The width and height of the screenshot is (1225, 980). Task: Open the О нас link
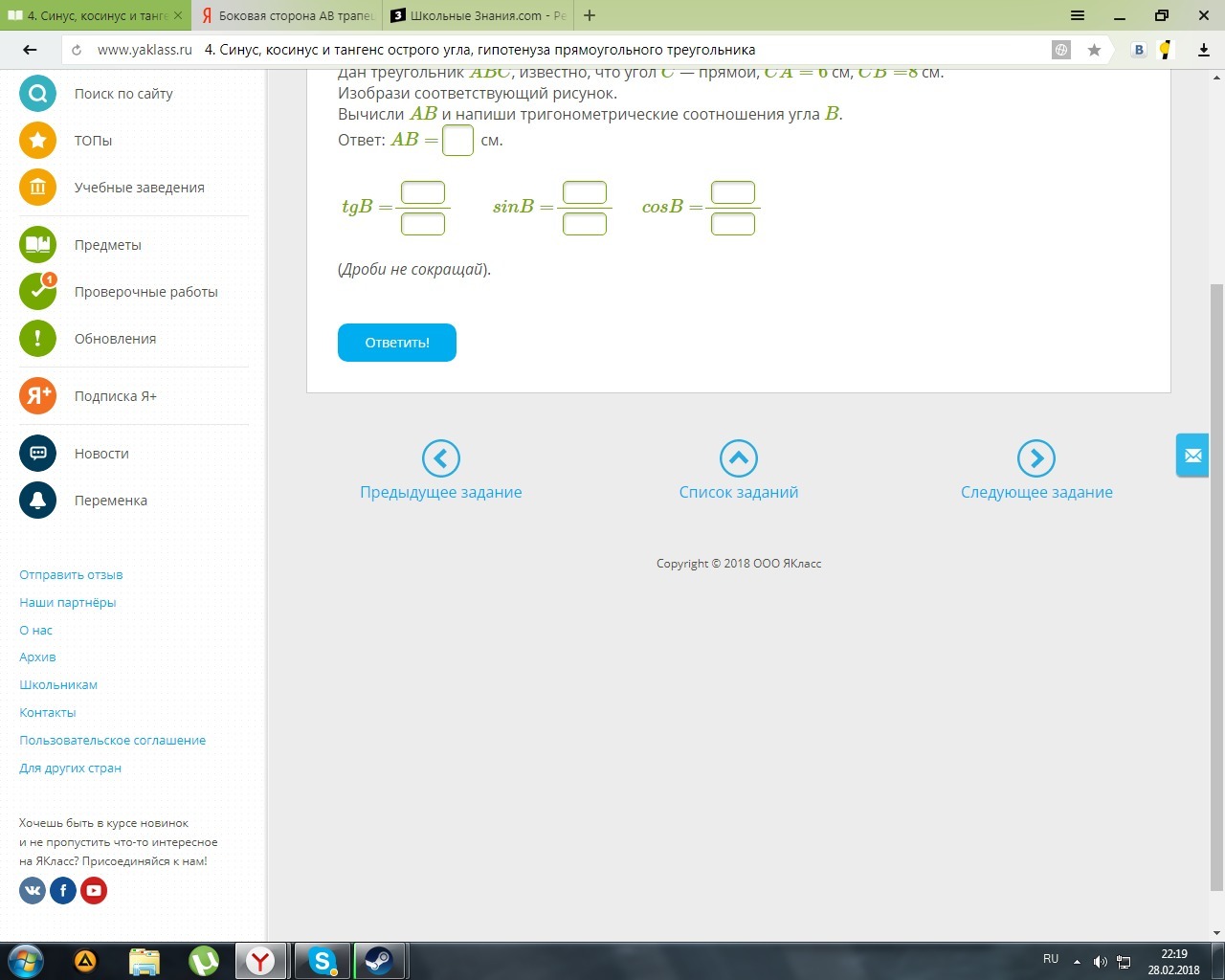click(36, 631)
